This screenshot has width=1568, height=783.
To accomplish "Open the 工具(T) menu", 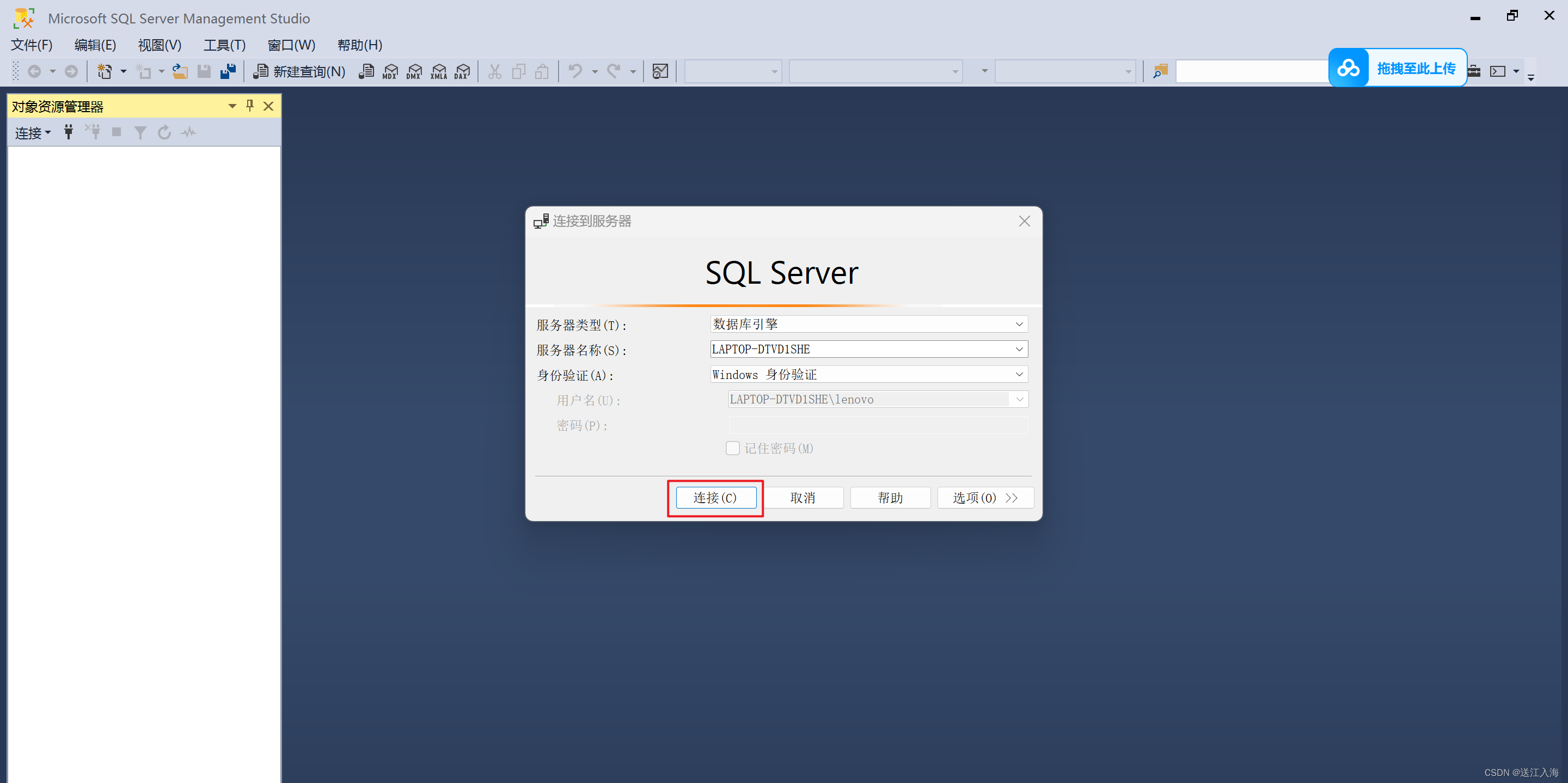I will pos(224,45).
